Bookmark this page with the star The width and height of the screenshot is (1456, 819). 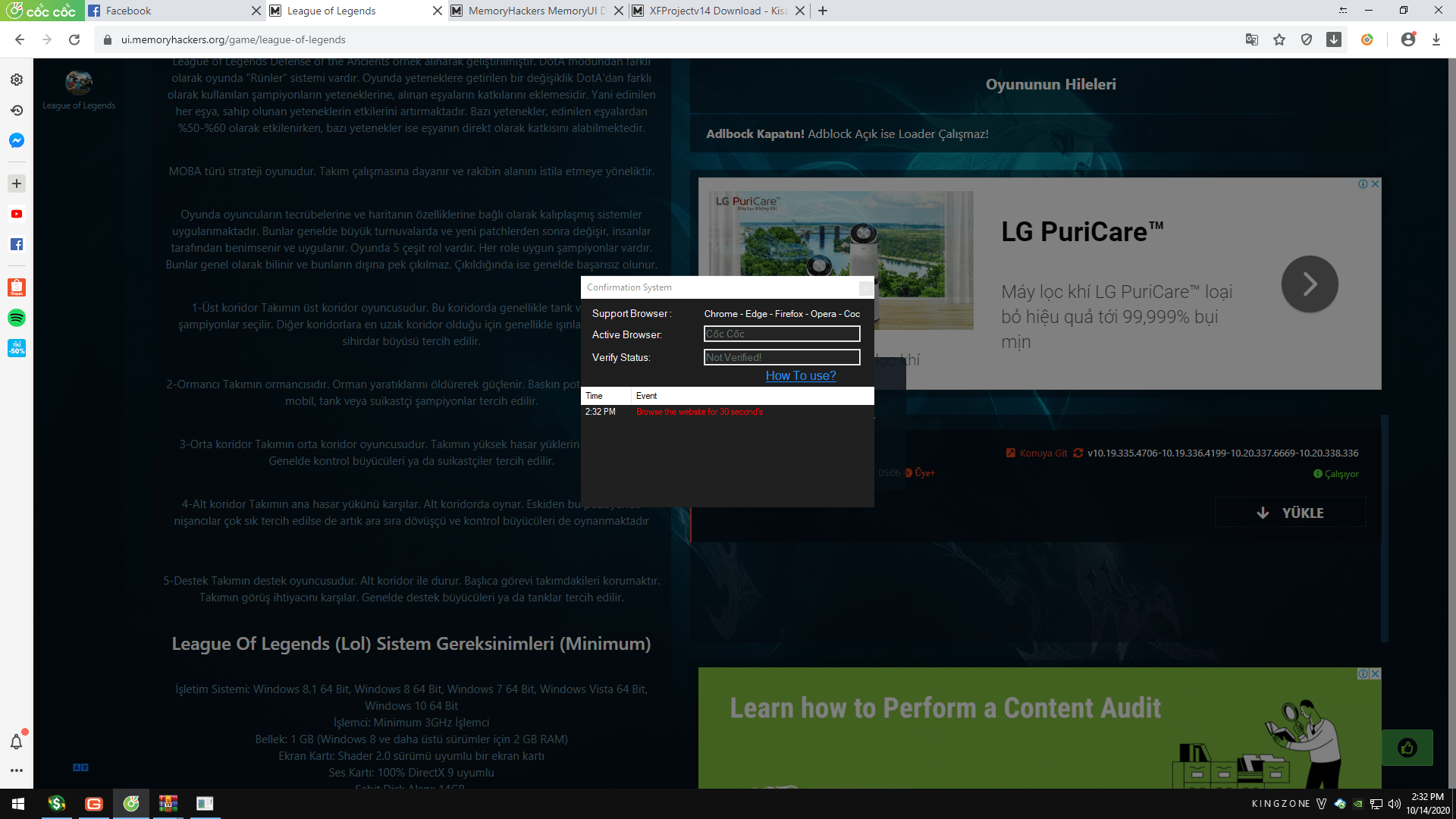(x=1279, y=39)
